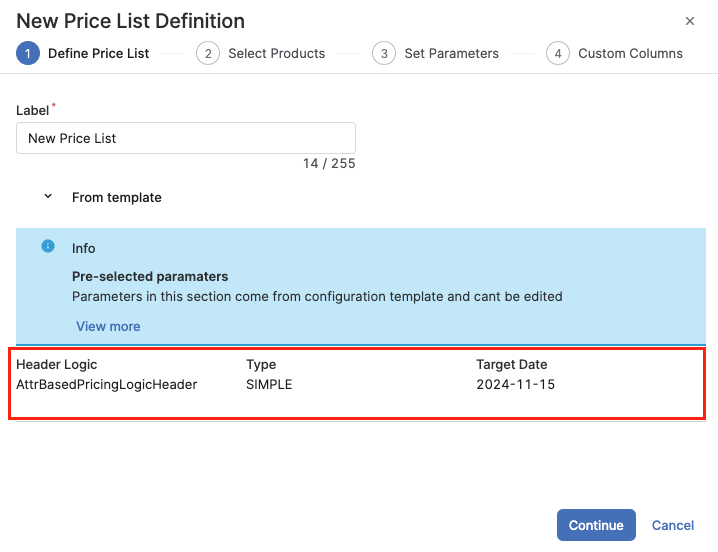Screen dimensions: 718x552
Task: Click the From template section label
Action: tap(116, 198)
